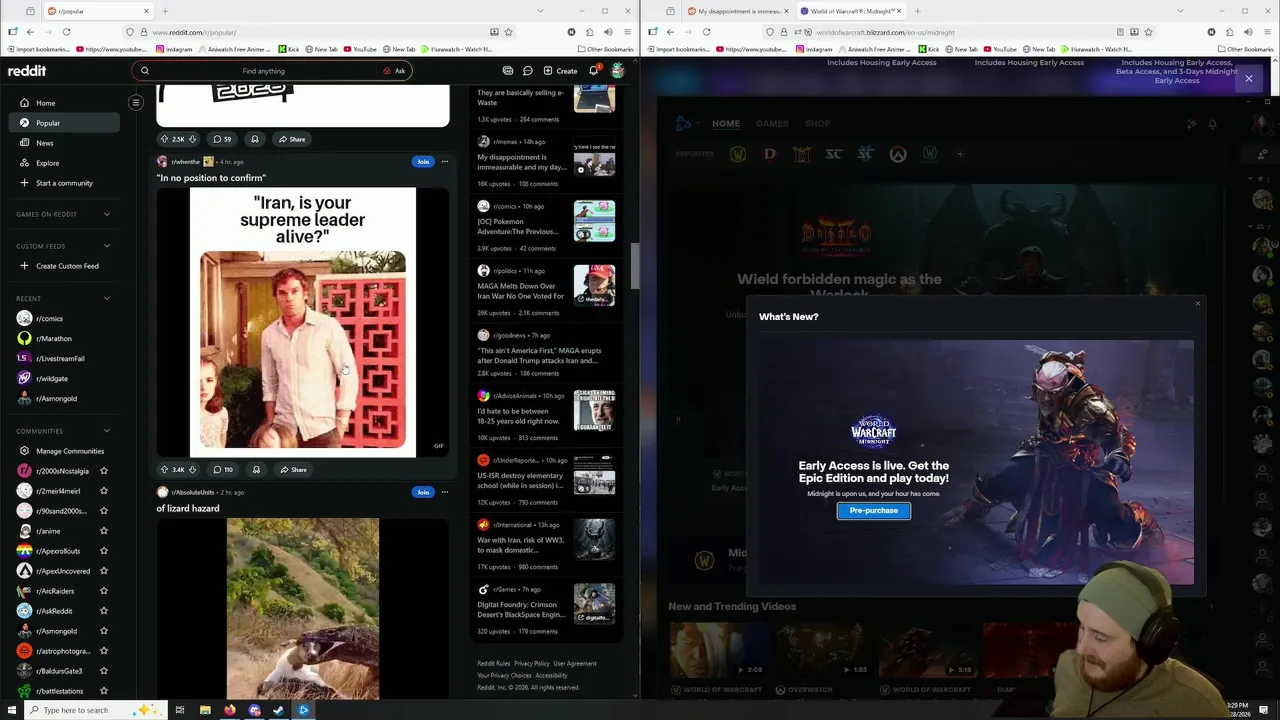Viewport: 1280px width, 720px height.
Task: Toggle favorite star for r/ApexUncovered
Action: (104, 571)
